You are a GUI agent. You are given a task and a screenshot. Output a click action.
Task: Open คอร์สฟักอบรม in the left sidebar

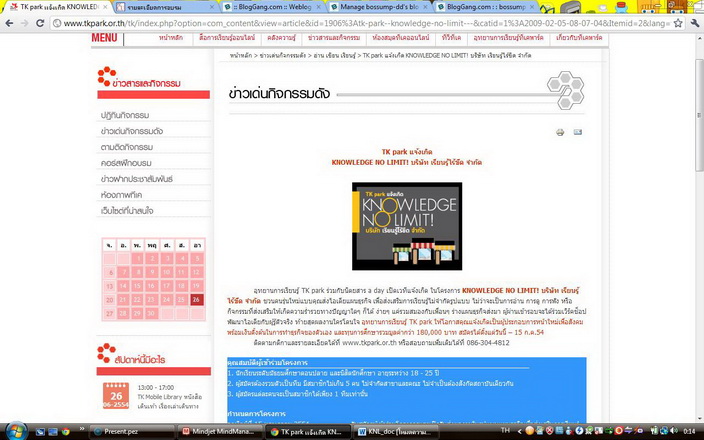click(x=126, y=162)
